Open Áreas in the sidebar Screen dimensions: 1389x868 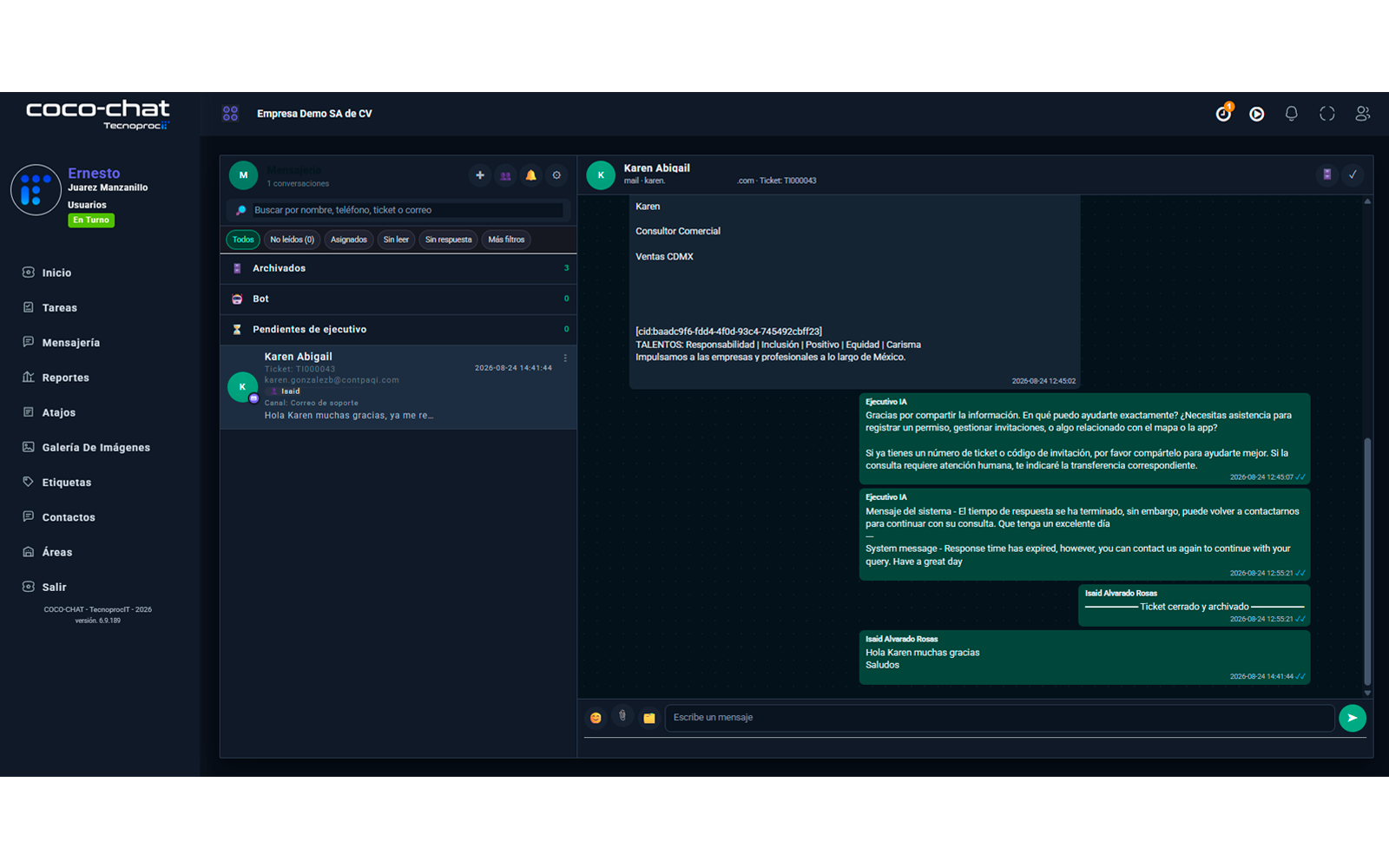pyautogui.click(x=57, y=552)
